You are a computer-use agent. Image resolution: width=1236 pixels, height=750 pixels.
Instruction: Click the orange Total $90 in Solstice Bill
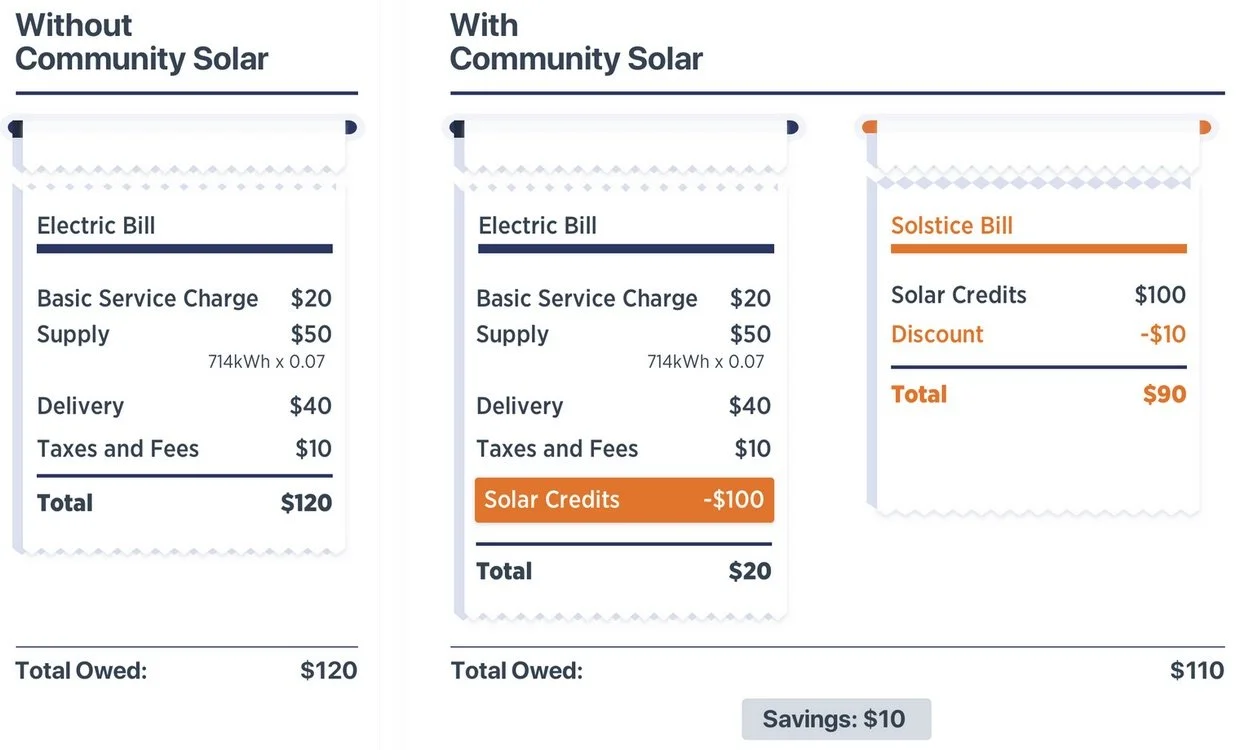tap(1037, 394)
